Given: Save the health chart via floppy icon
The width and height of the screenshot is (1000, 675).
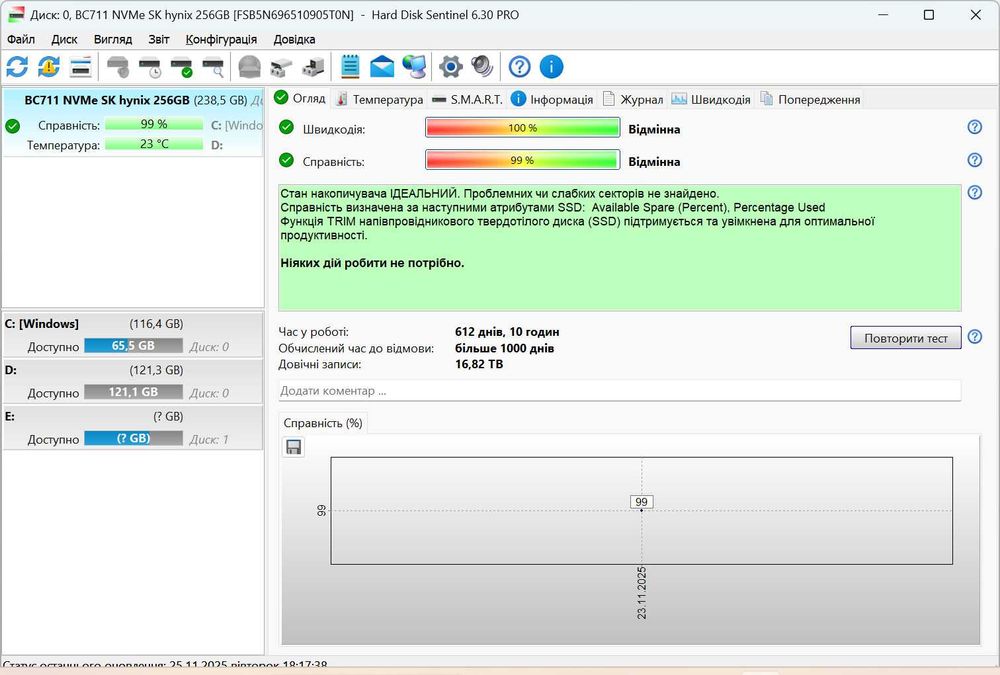Looking at the screenshot, I should point(293,447).
